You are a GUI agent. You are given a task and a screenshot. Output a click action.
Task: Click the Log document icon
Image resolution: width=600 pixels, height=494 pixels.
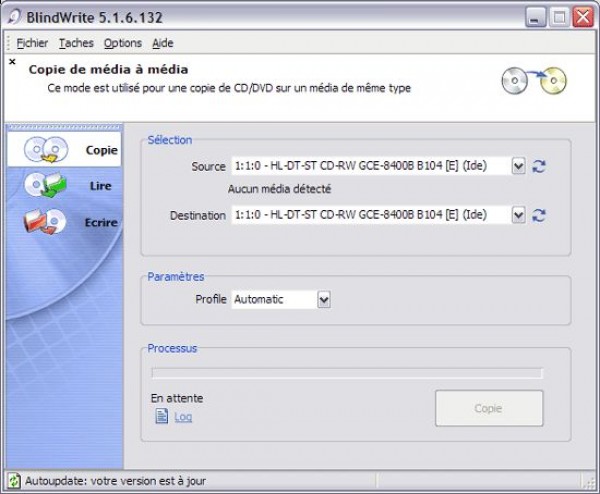coord(161,416)
